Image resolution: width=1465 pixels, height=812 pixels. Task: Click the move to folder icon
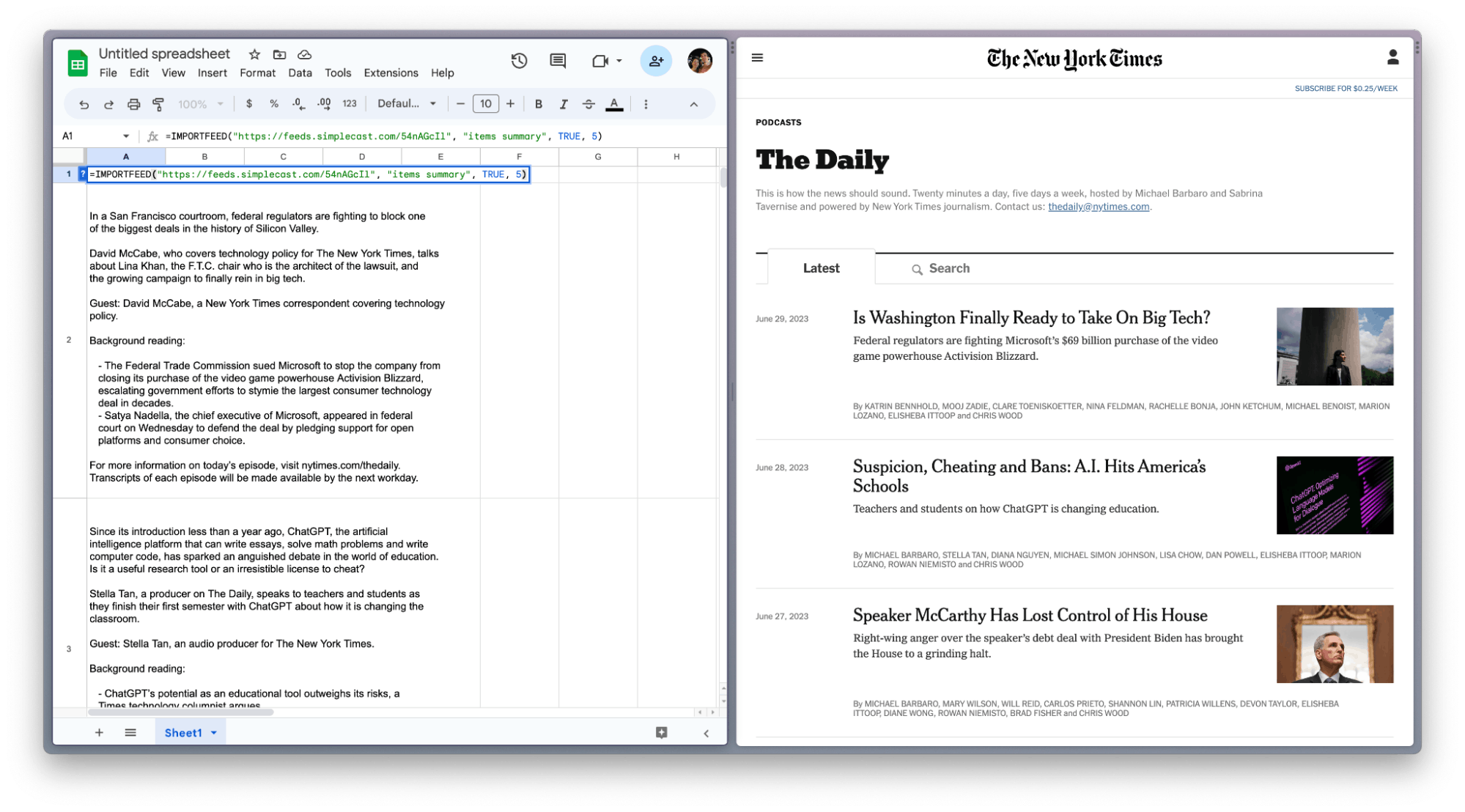[x=279, y=54]
